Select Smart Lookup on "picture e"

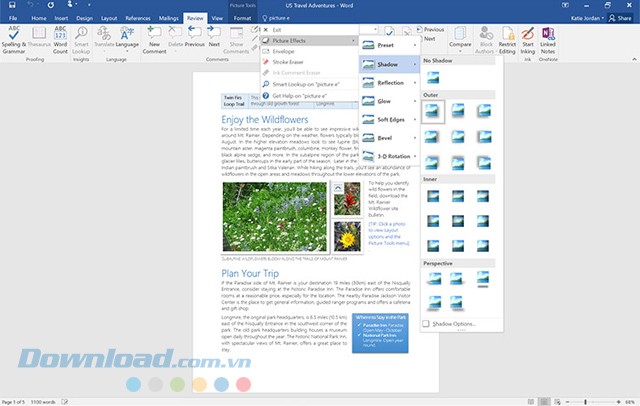[x=309, y=84]
